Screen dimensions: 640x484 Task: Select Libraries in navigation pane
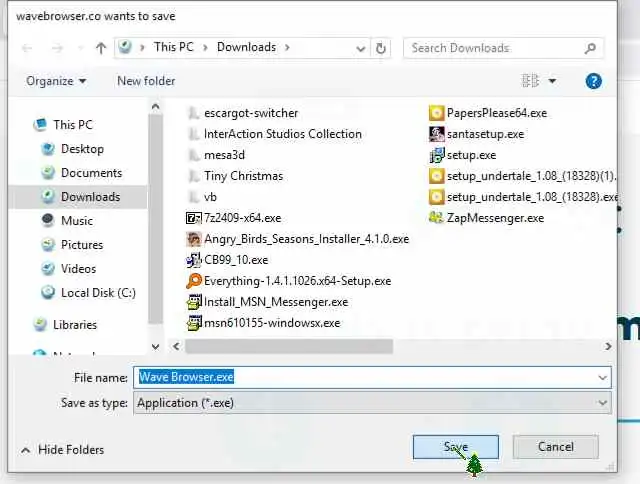point(75,325)
